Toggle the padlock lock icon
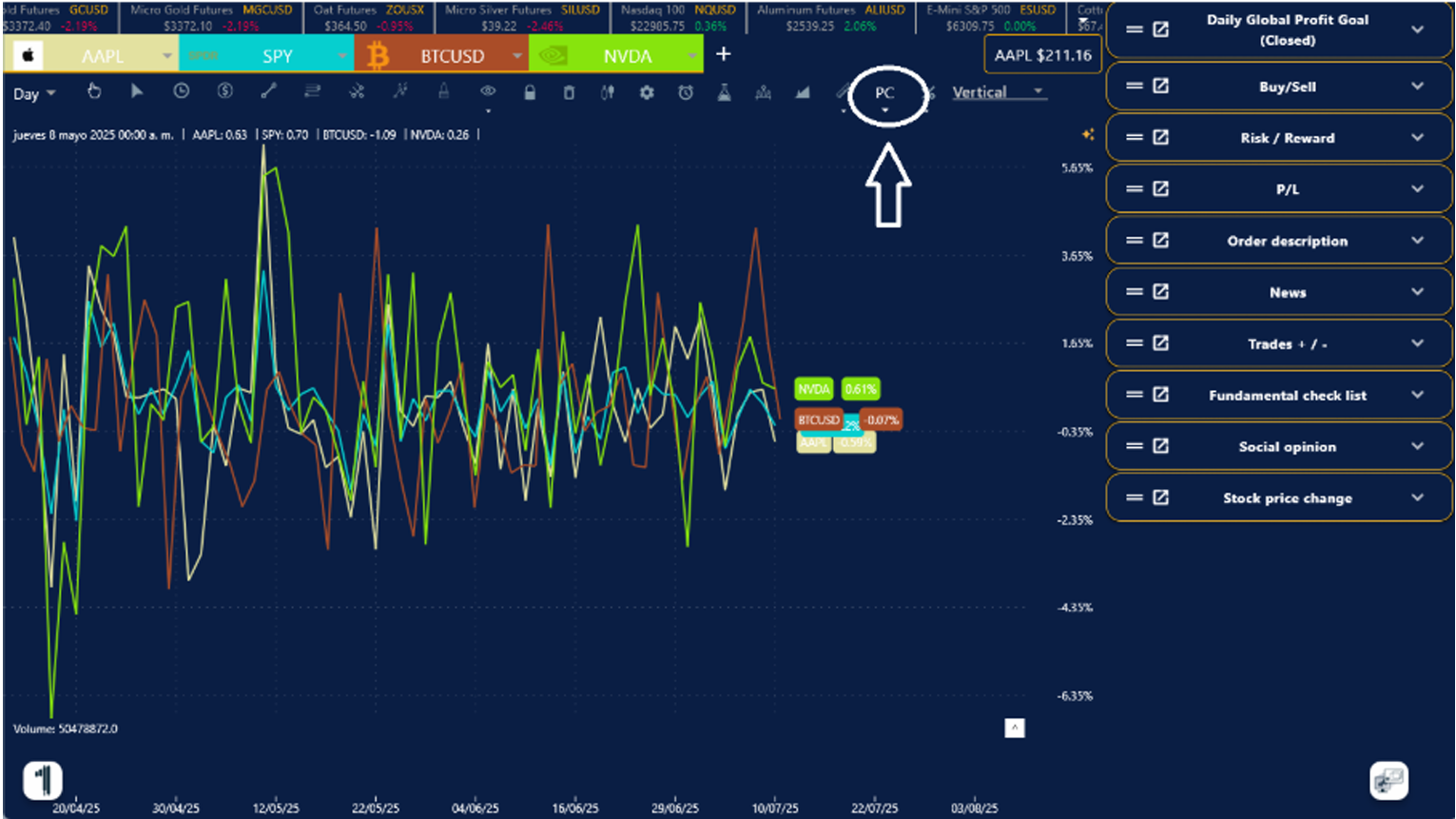This screenshot has width=1456, height=819. (x=530, y=92)
